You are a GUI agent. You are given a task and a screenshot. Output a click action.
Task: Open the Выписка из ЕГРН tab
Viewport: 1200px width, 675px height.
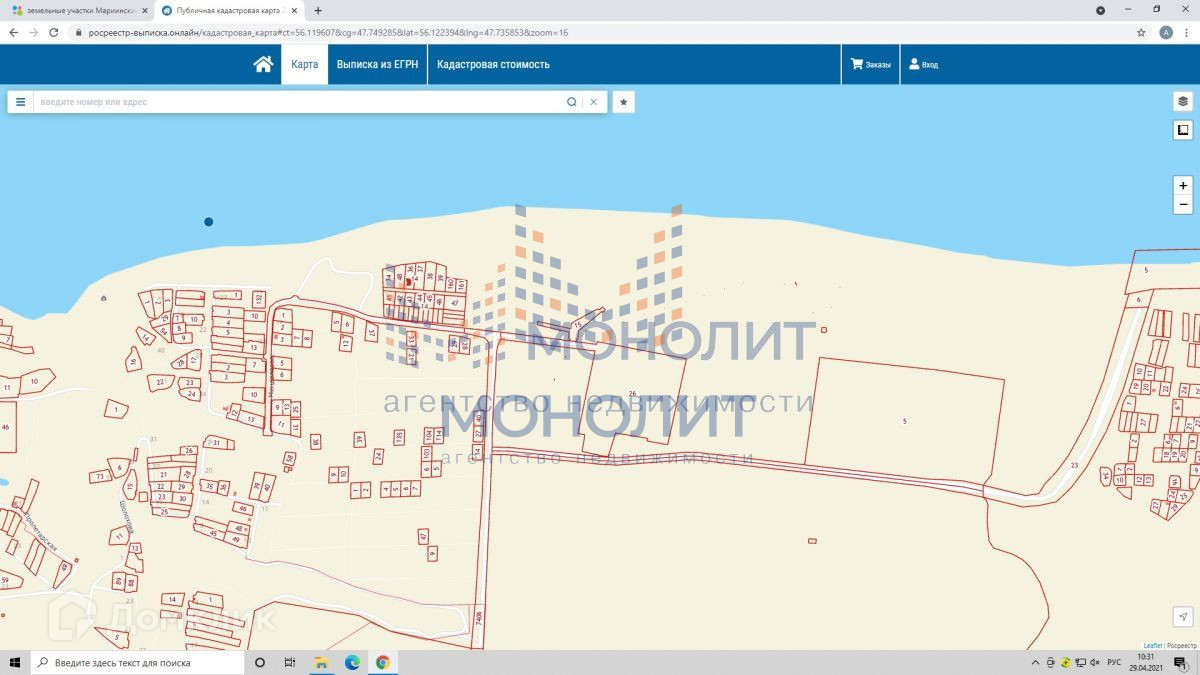(377, 64)
